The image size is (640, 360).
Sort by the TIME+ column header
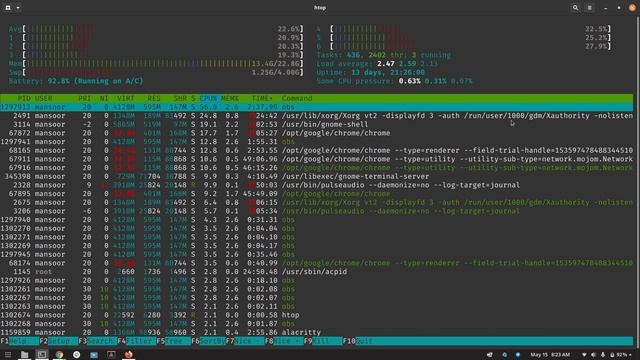tap(262, 98)
